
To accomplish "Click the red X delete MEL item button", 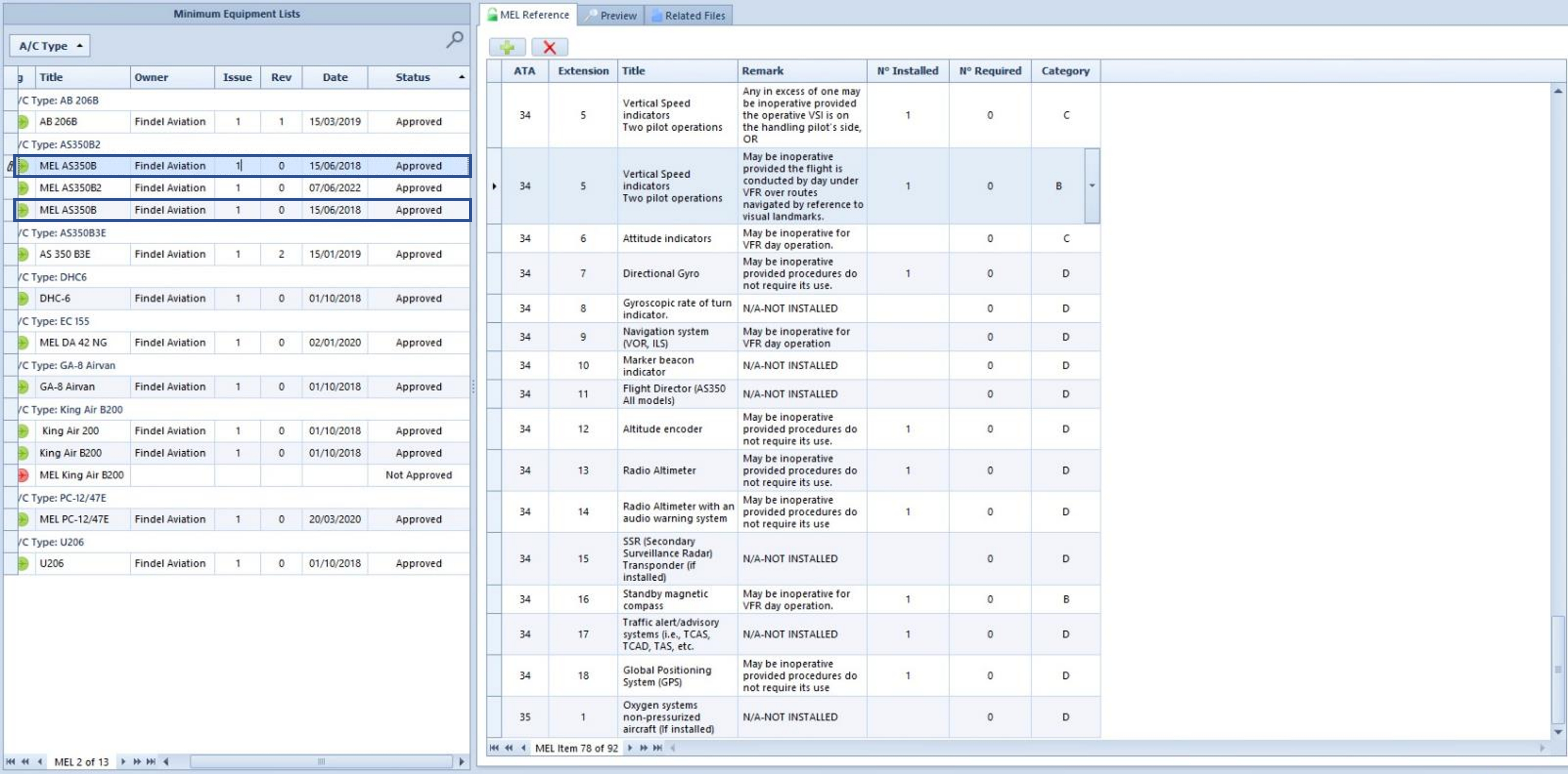I will tap(549, 47).
